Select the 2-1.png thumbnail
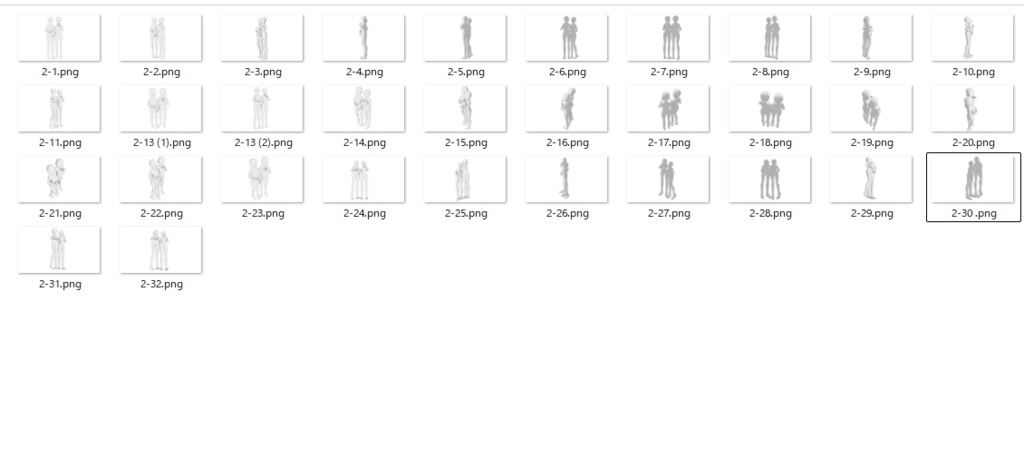The width and height of the screenshot is (1024, 467). point(59,38)
